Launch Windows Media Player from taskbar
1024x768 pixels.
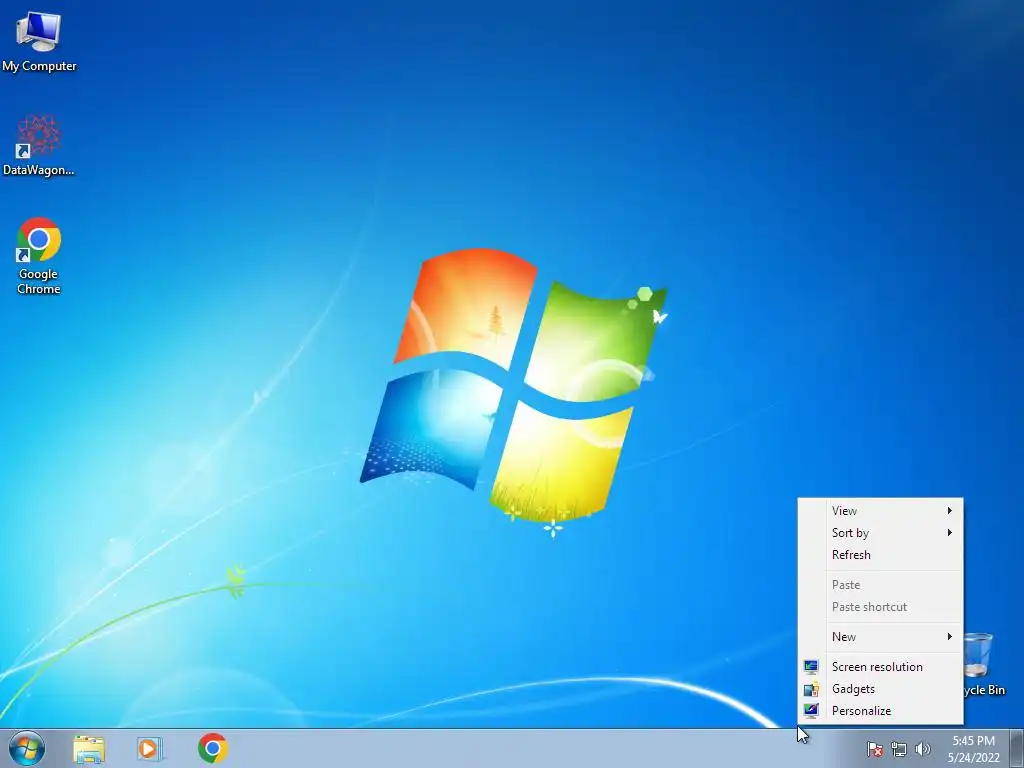click(150, 749)
